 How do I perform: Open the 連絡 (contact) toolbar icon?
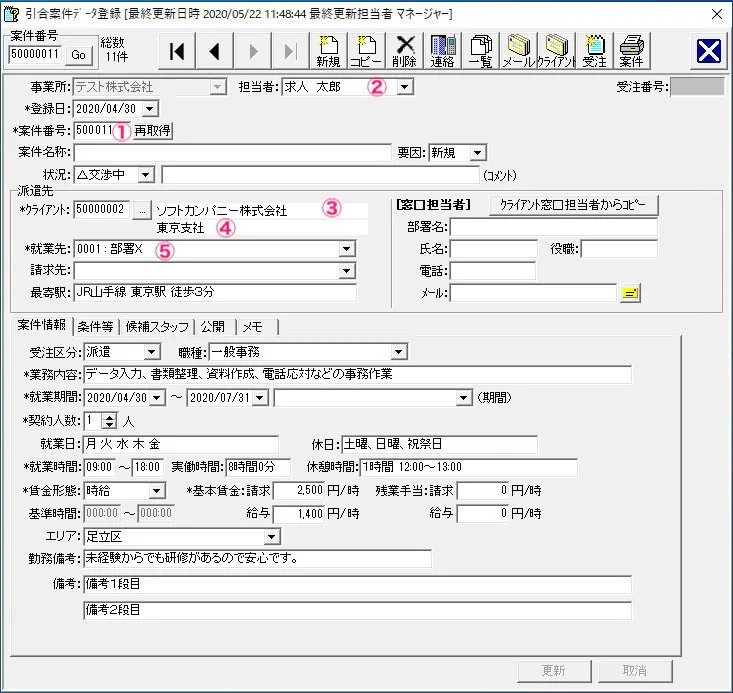[x=444, y=51]
